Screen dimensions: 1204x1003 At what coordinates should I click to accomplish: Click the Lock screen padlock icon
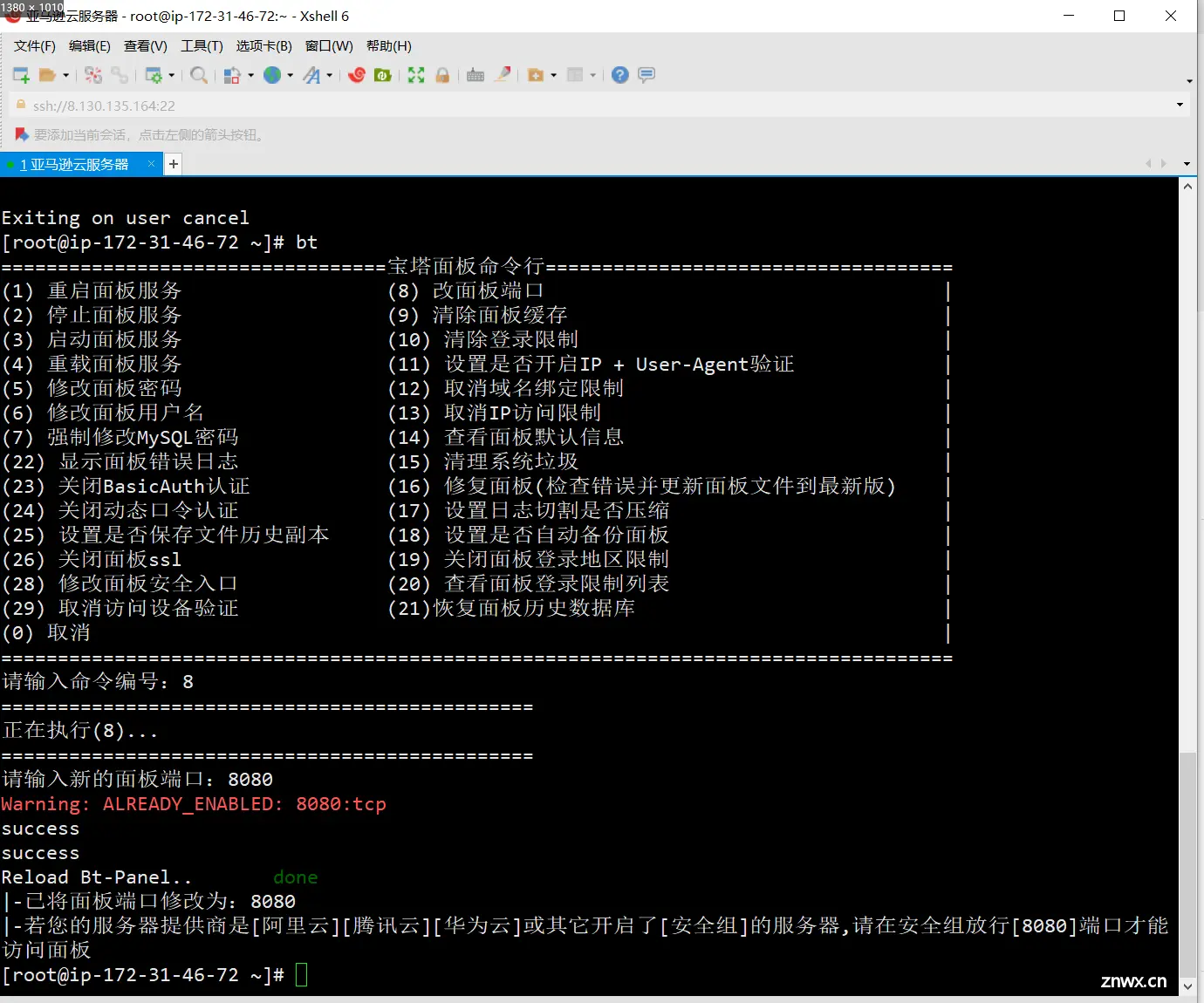pyautogui.click(x=442, y=75)
